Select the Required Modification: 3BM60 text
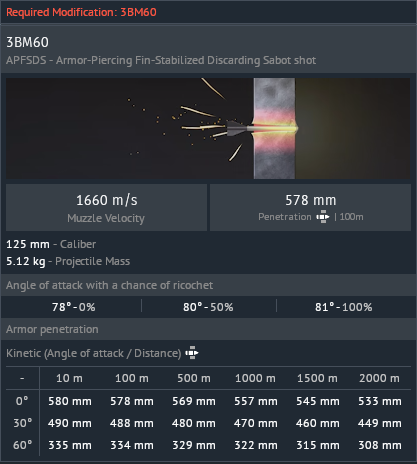This screenshot has width=417, height=464. tap(81, 12)
